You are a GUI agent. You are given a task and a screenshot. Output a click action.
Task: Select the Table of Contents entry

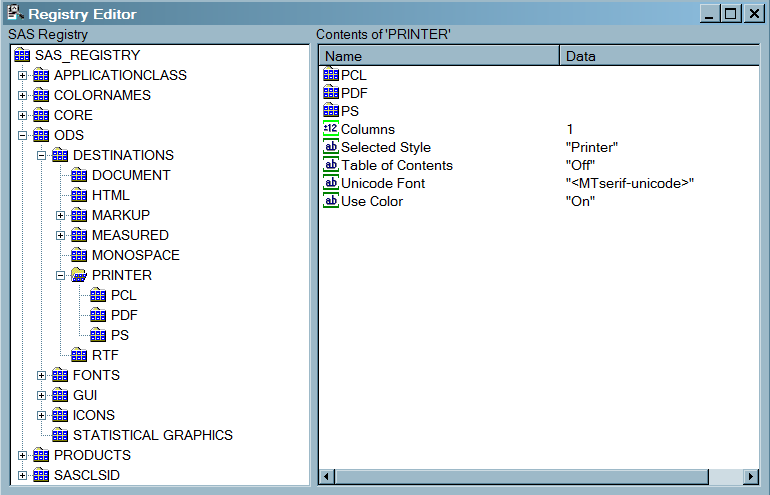tap(396, 165)
